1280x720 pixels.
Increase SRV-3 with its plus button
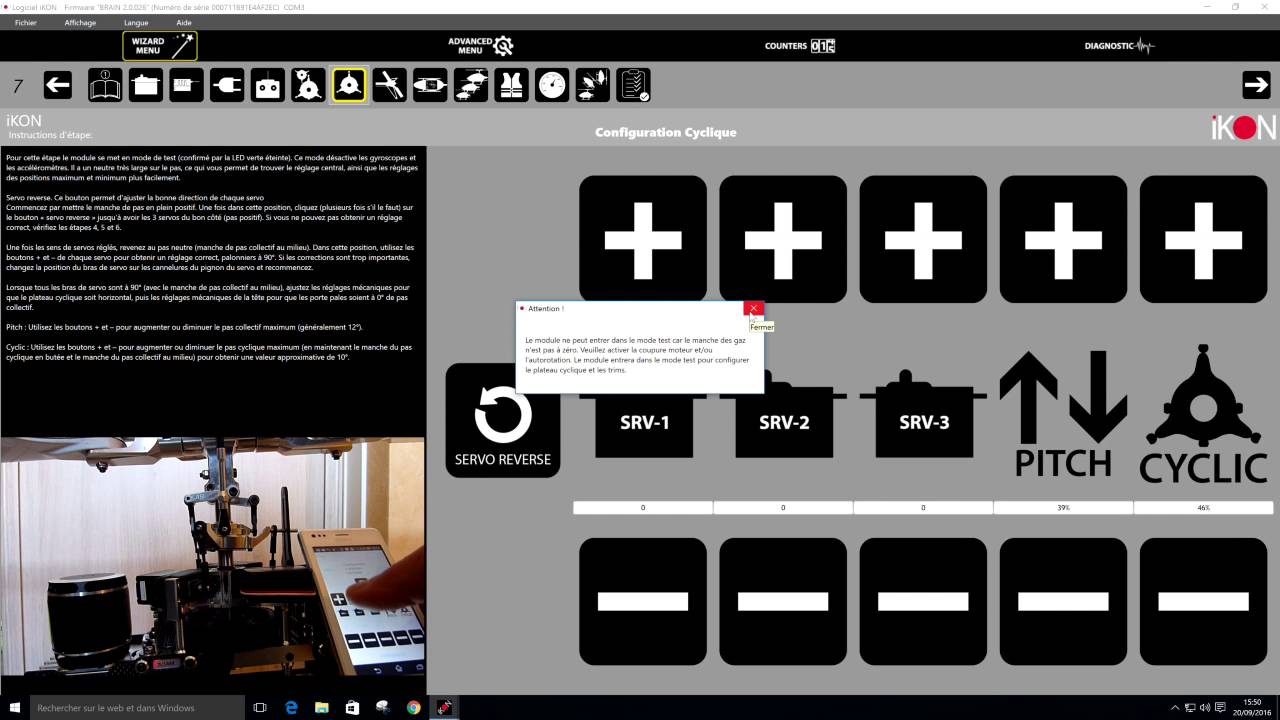click(x=923, y=239)
